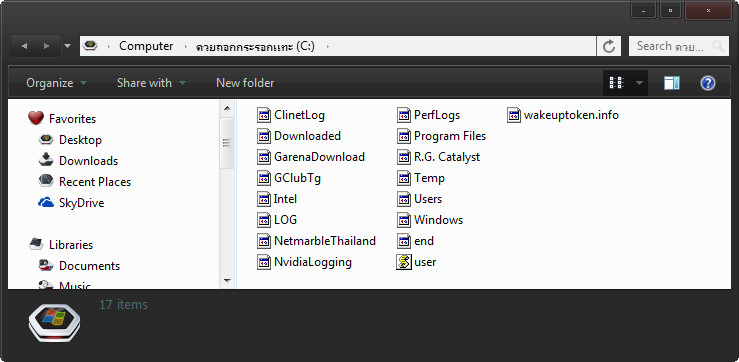
Task: Click Computer in the address breadcrumb
Action: pos(146,46)
